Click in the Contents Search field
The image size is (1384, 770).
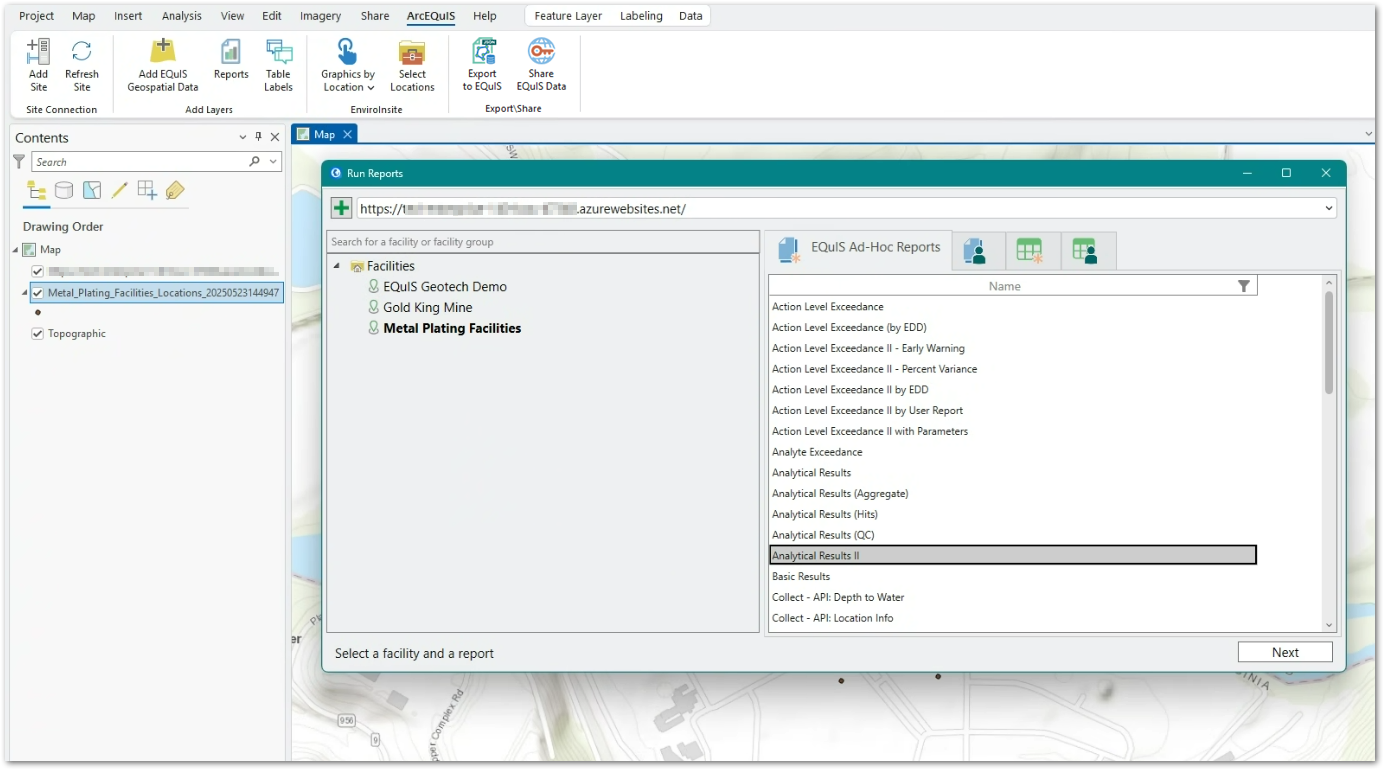tap(140, 162)
